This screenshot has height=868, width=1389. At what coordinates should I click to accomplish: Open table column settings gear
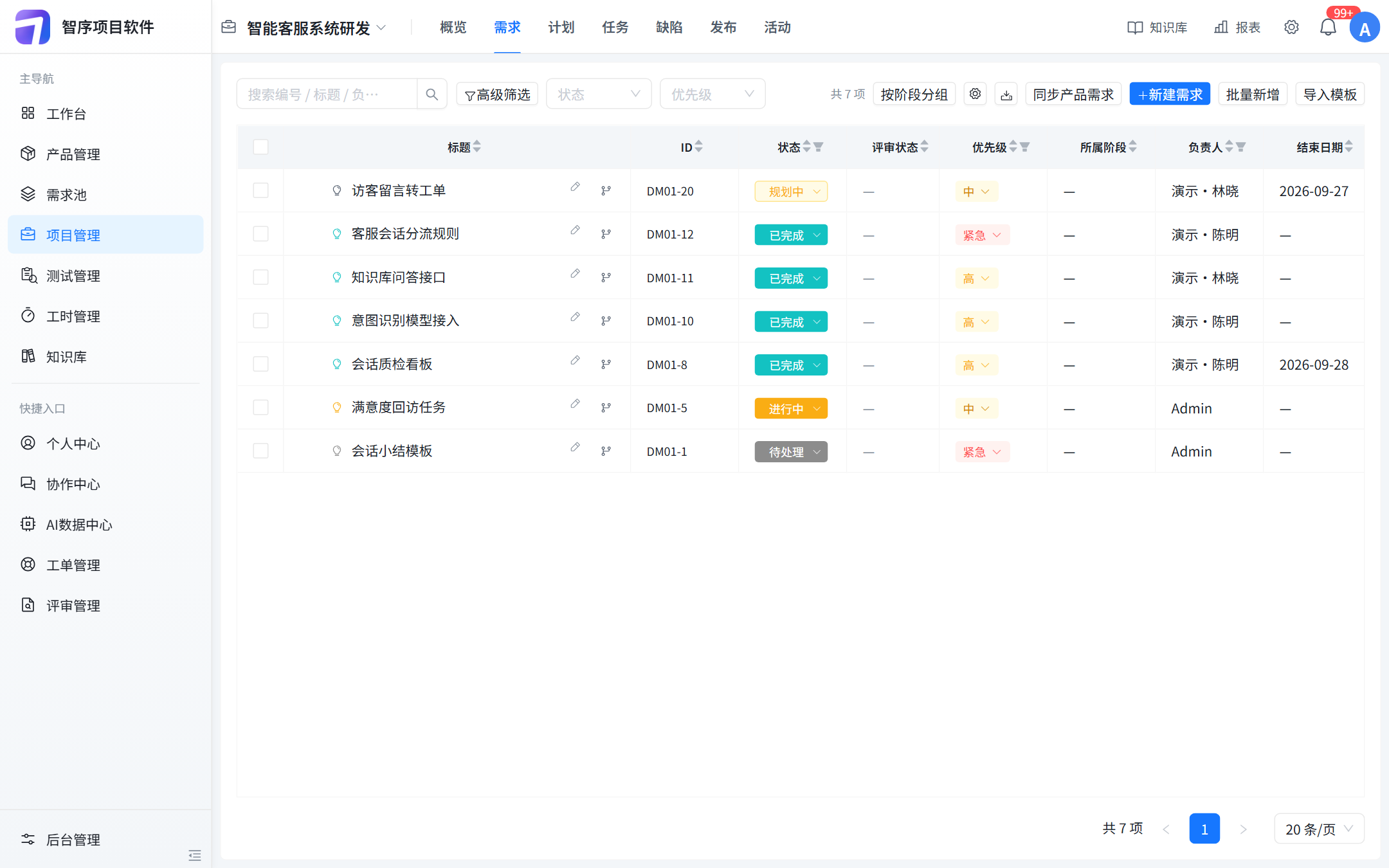coord(975,94)
